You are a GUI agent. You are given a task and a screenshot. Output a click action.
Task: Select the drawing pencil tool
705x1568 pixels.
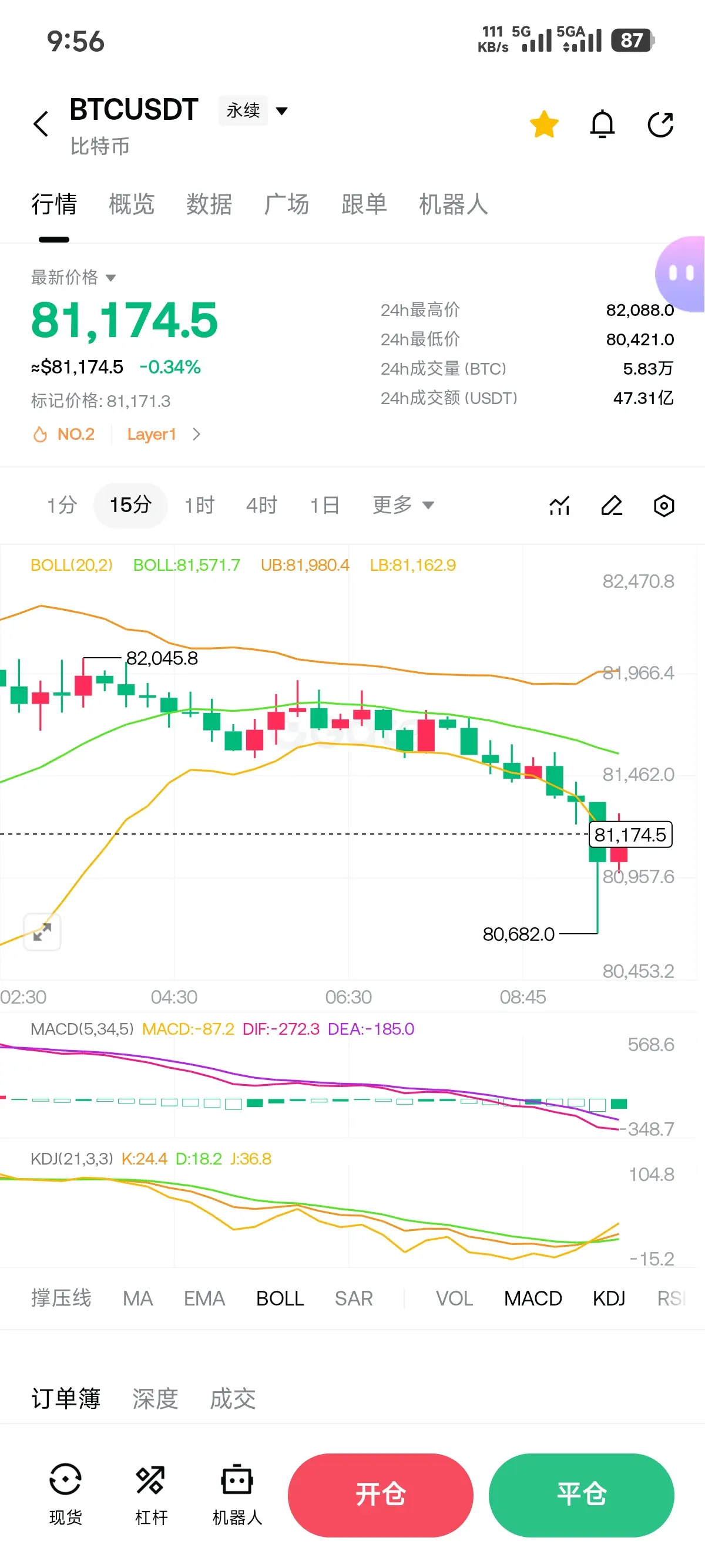click(611, 505)
